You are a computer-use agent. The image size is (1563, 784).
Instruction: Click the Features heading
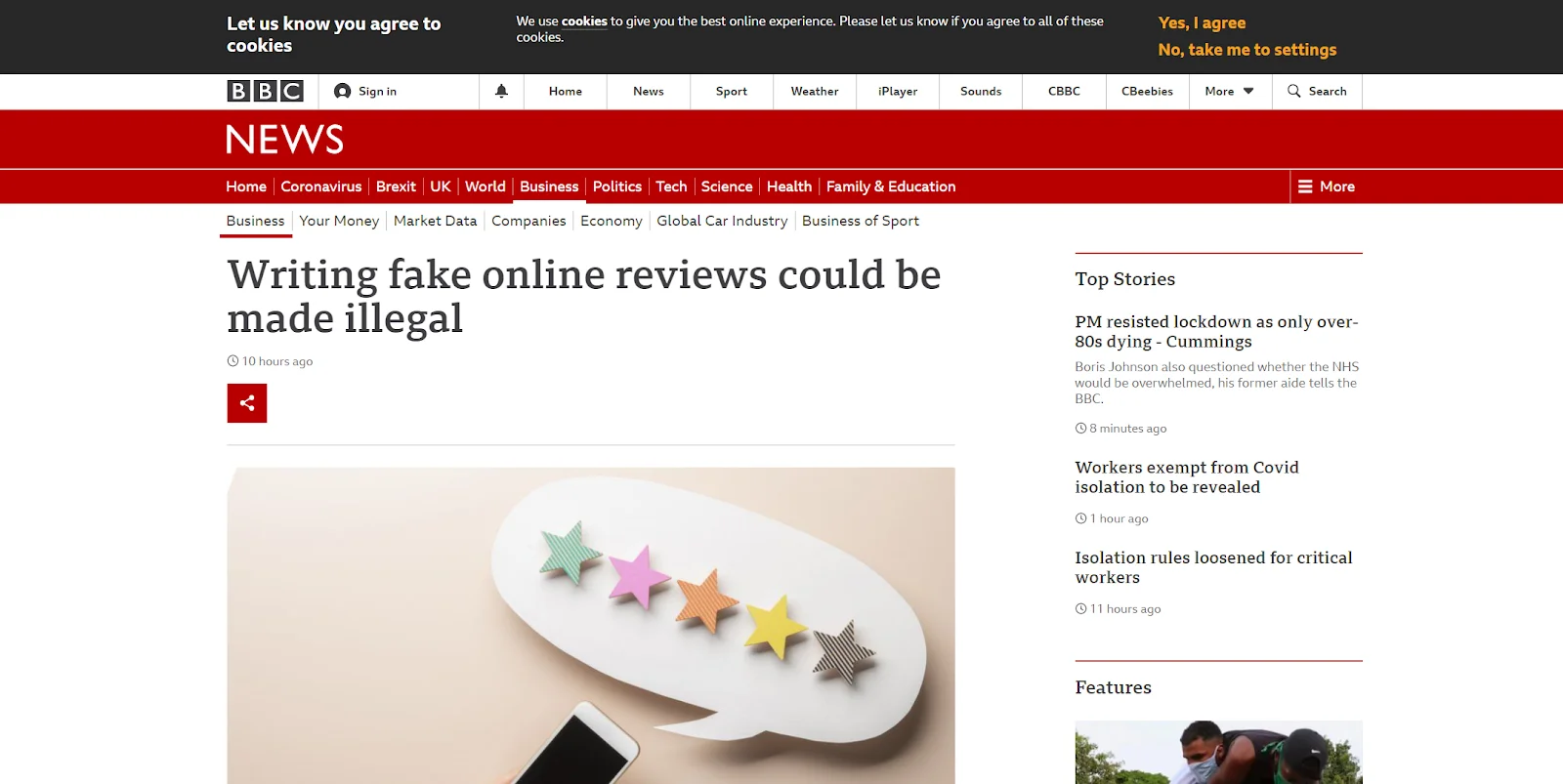pyautogui.click(x=1114, y=687)
